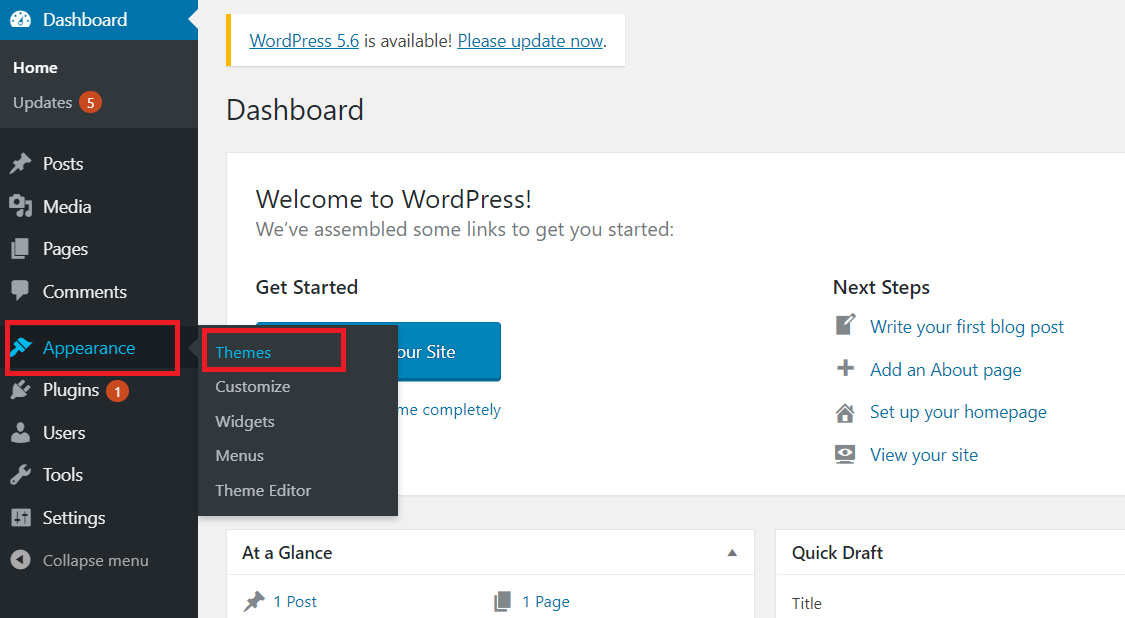This screenshot has width=1125, height=618.
Task: Choose Customize in the Appearance flyout
Action: tap(253, 386)
